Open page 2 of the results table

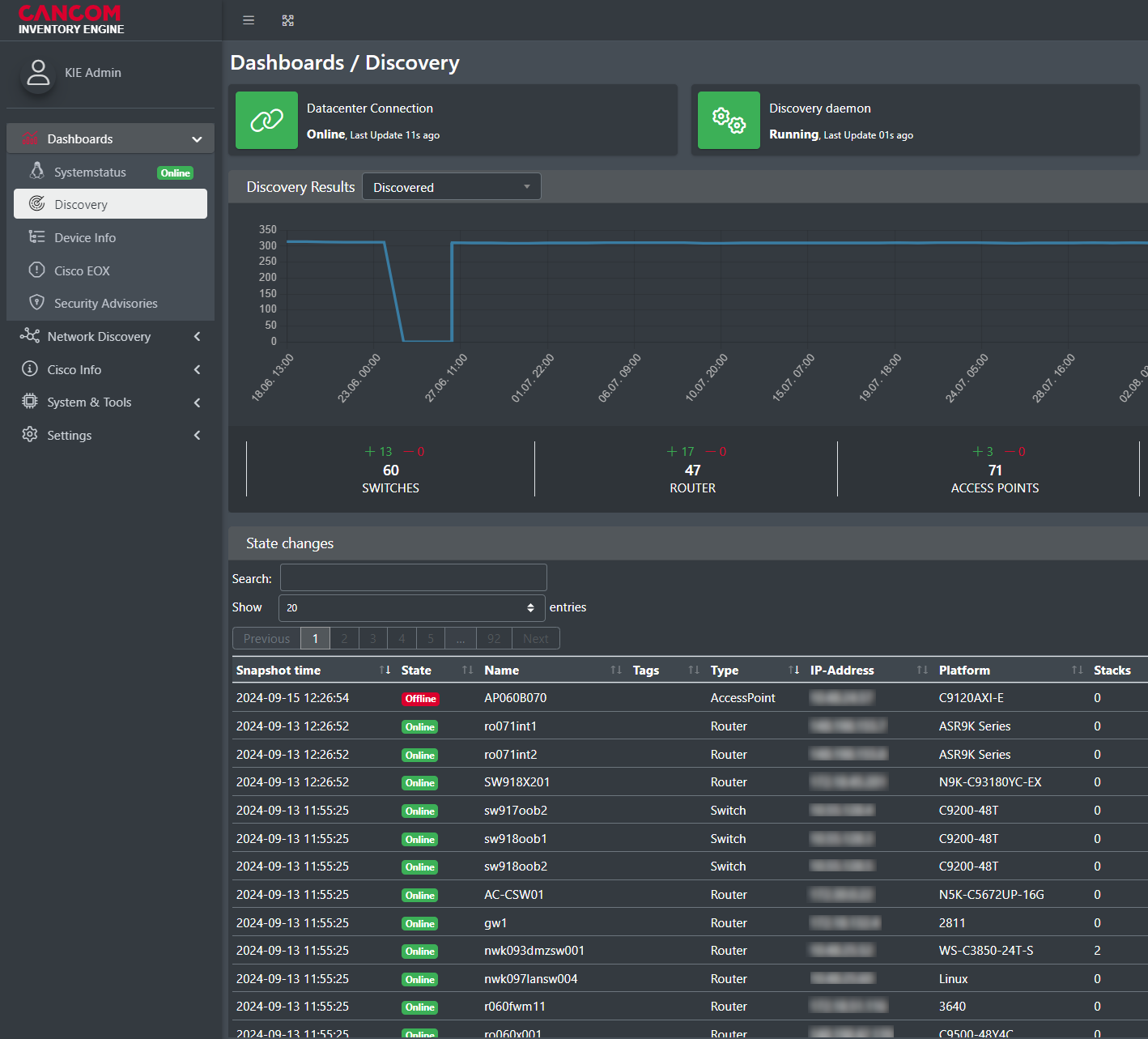pyautogui.click(x=344, y=638)
